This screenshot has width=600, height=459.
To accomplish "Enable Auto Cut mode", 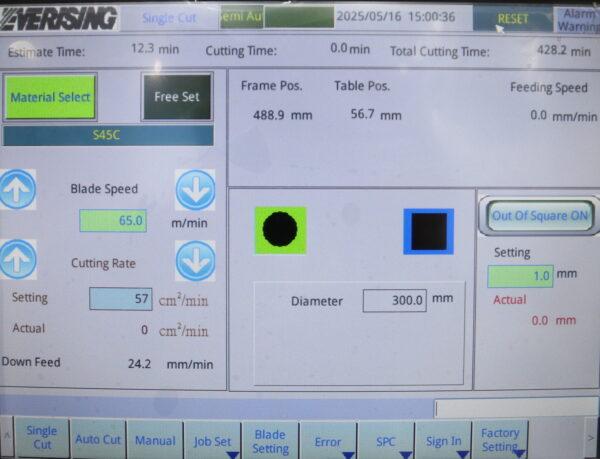I will tap(98, 439).
